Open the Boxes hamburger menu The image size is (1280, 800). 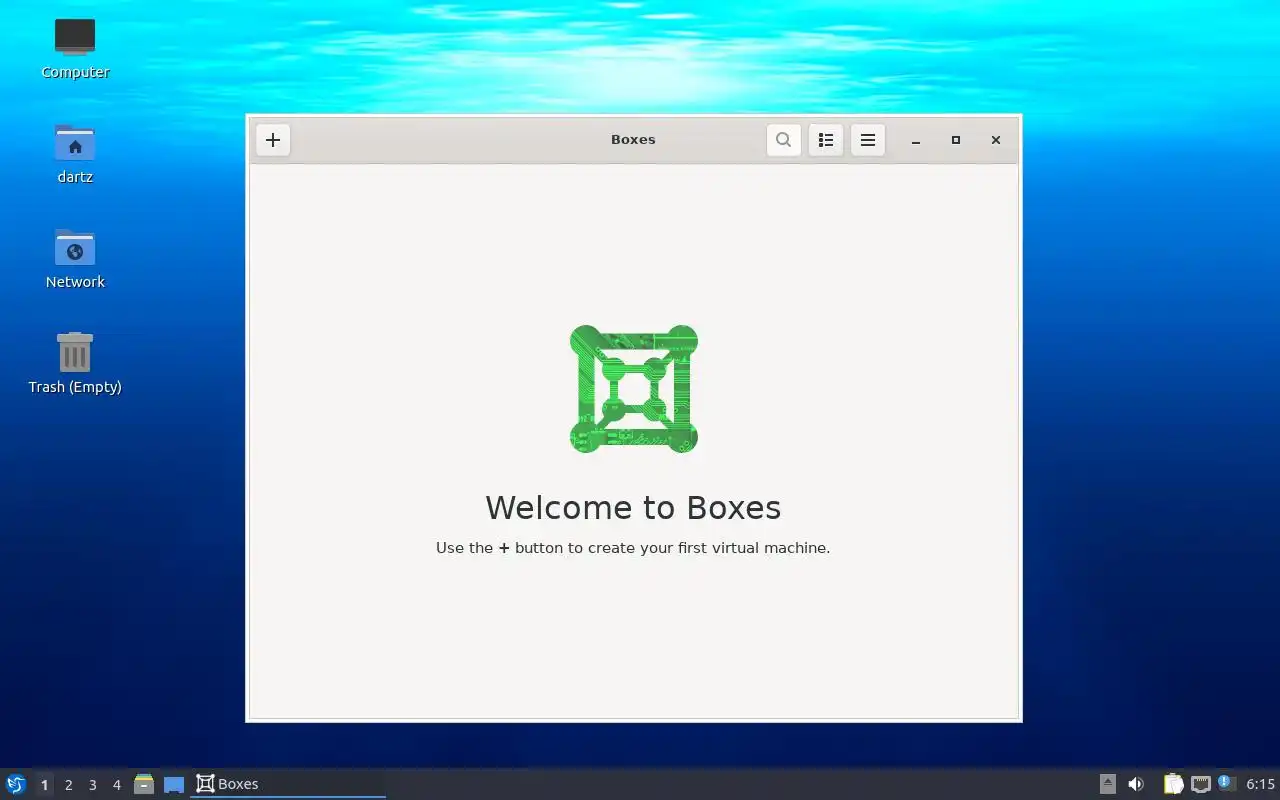click(868, 140)
